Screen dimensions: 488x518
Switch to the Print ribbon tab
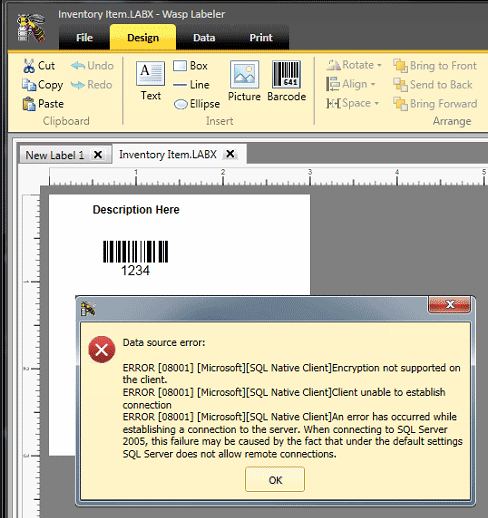(261, 38)
